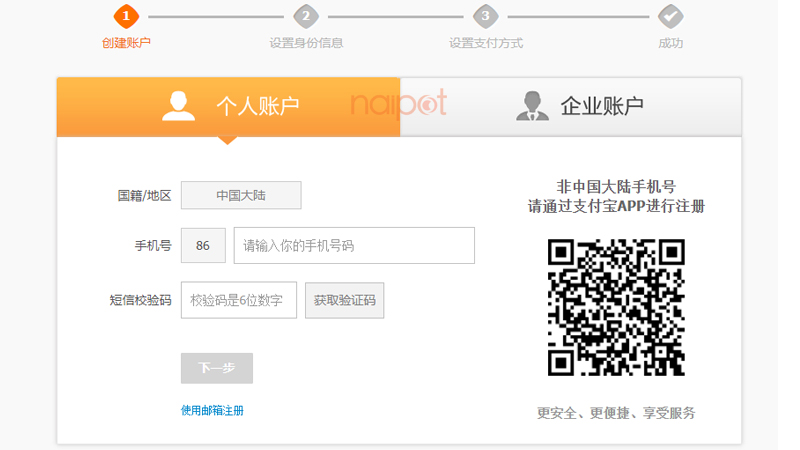The width and height of the screenshot is (800, 450).
Task: Select the 个人账户 tab label
Action: click(258, 106)
